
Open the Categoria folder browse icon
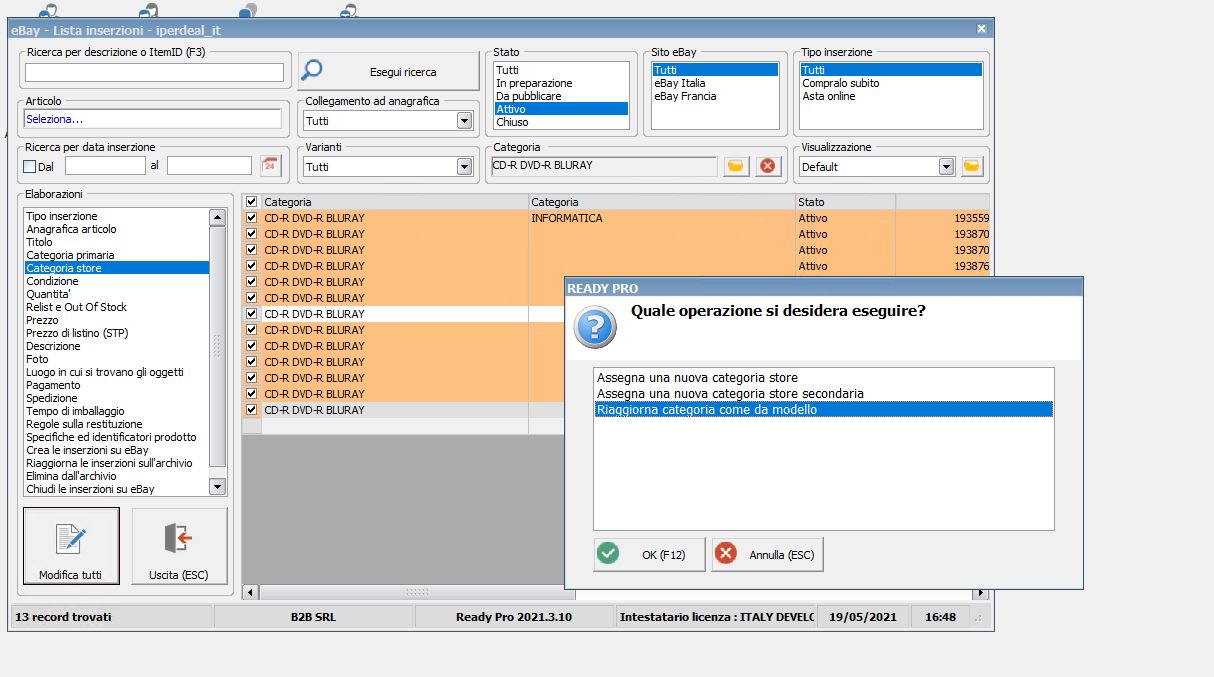(x=736, y=166)
